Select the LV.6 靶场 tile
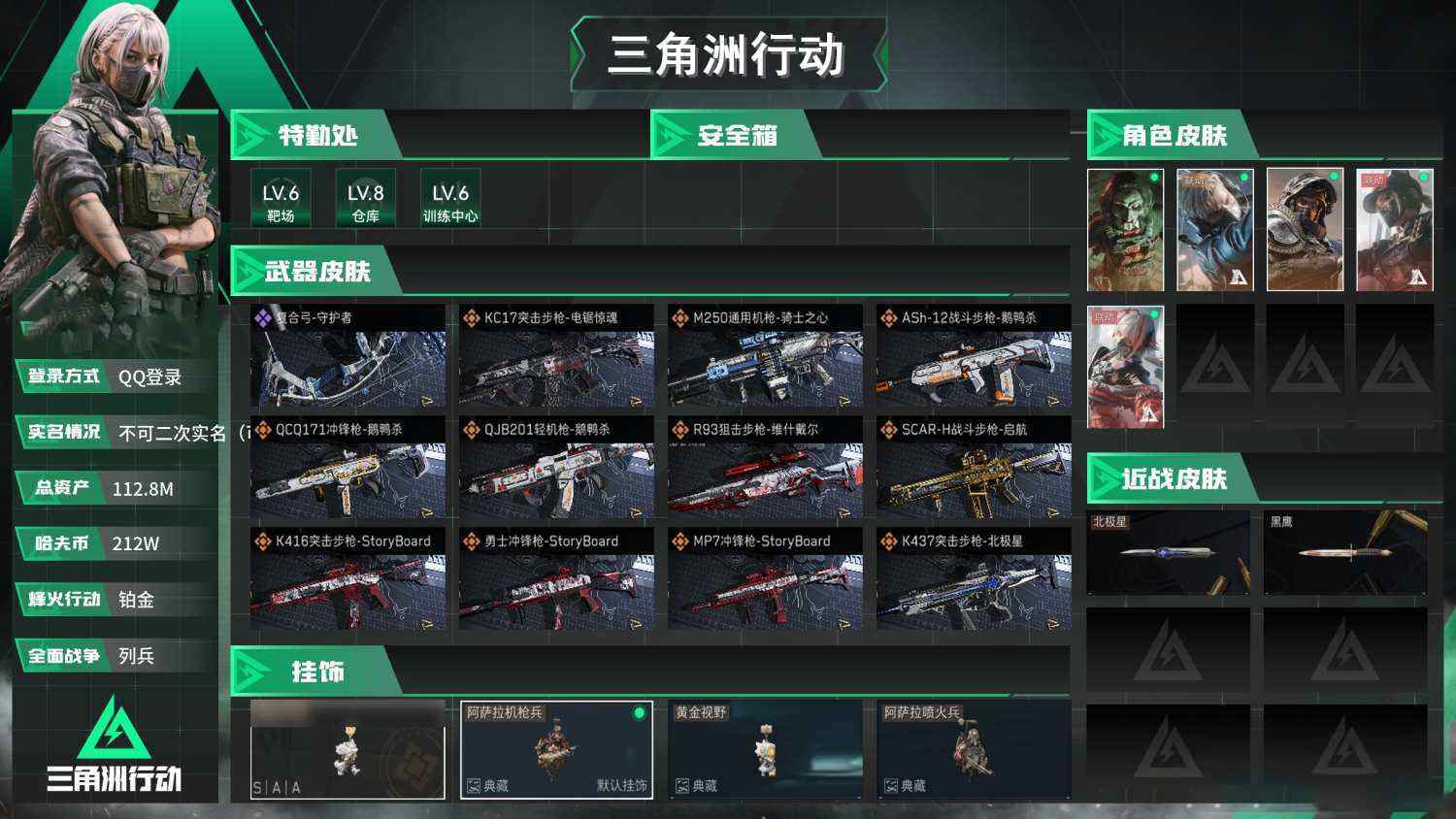Screen dimensions: 1456x819 tap(281, 199)
